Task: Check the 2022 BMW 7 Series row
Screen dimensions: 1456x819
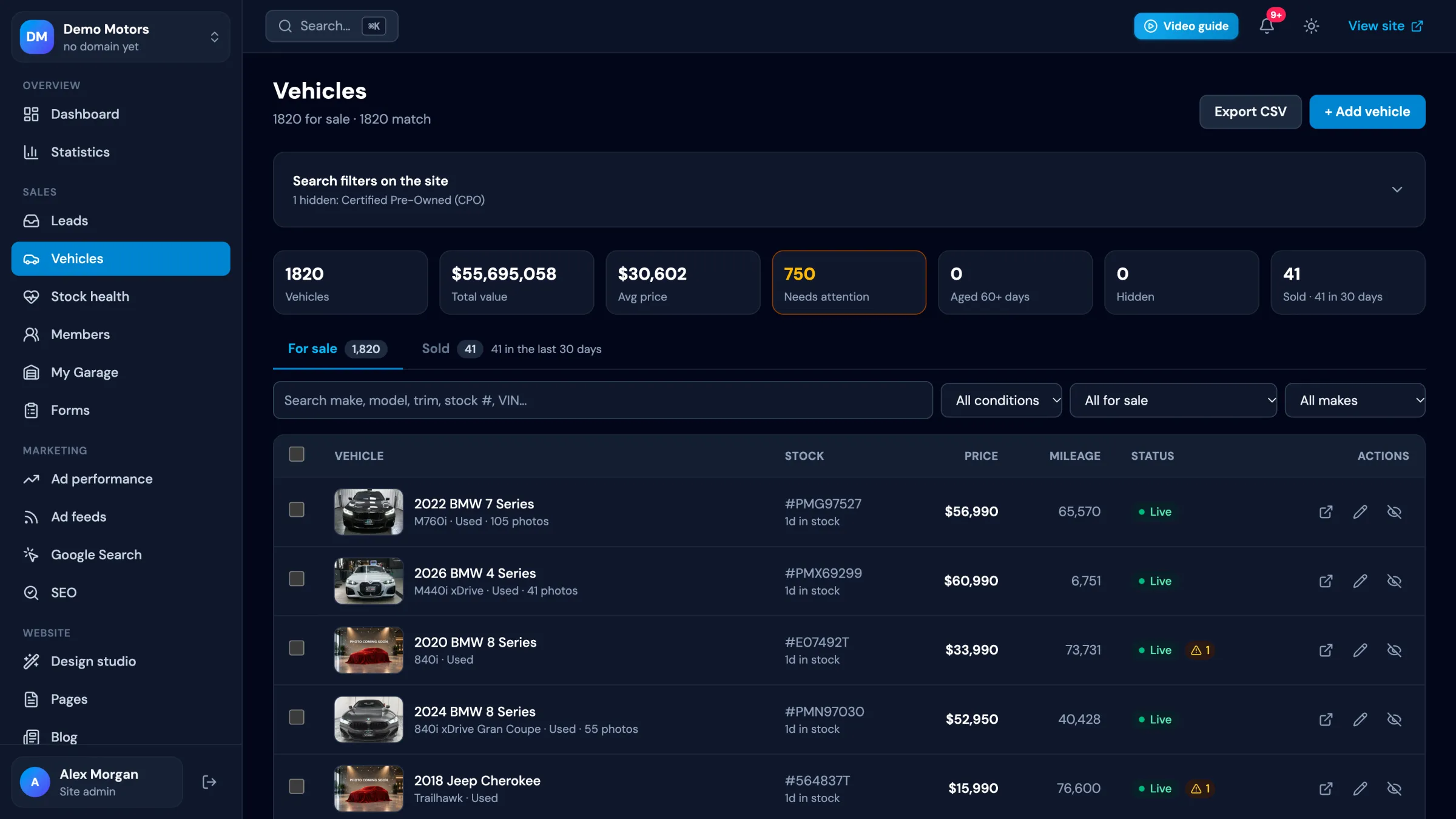Action: [x=297, y=510]
